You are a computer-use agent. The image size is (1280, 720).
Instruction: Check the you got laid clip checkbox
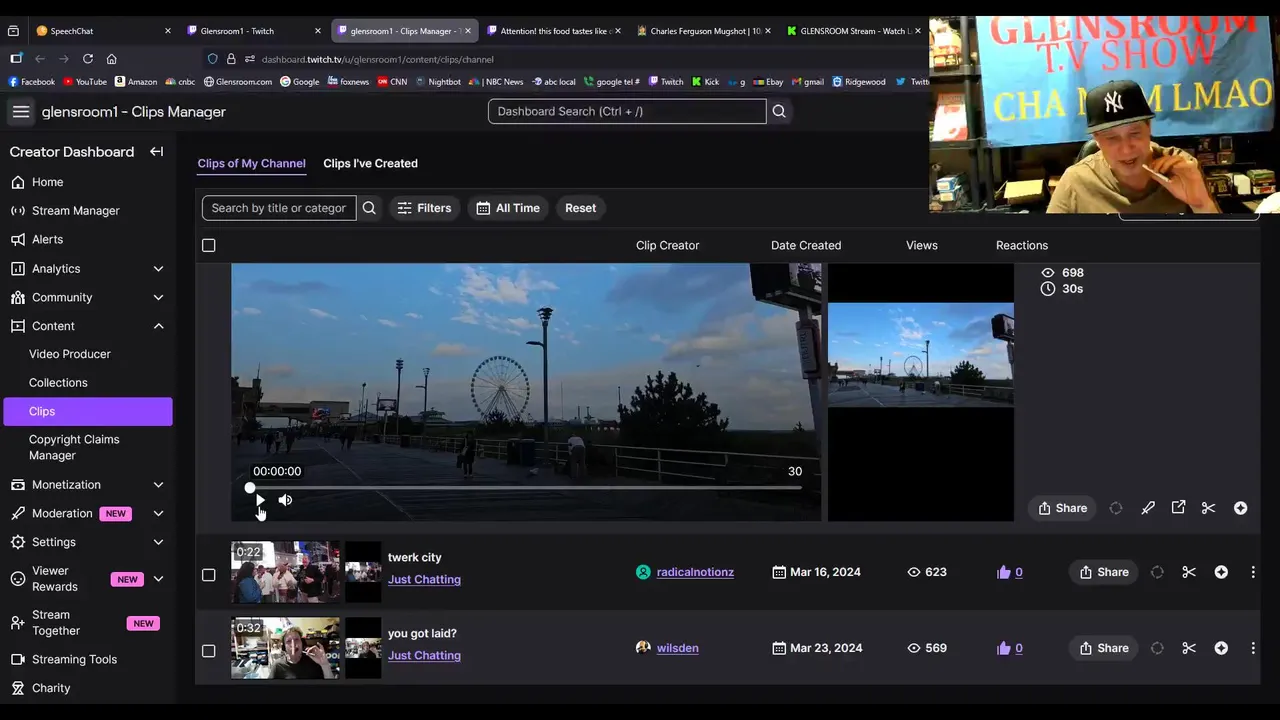[209, 651]
